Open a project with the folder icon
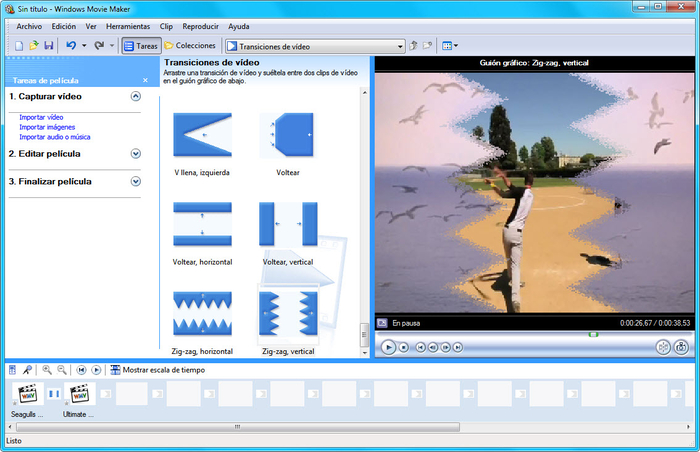 click(x=33, y=46)
